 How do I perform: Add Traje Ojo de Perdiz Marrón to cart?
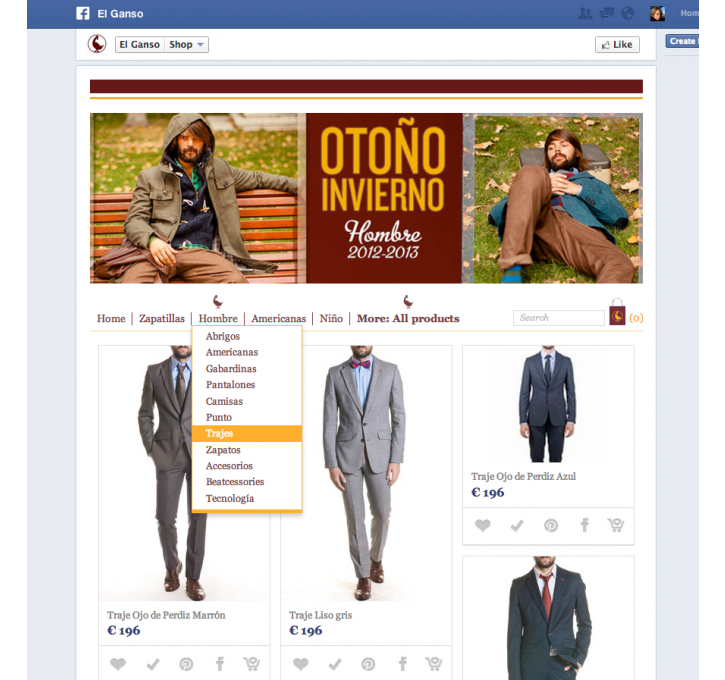pos(252,663)
